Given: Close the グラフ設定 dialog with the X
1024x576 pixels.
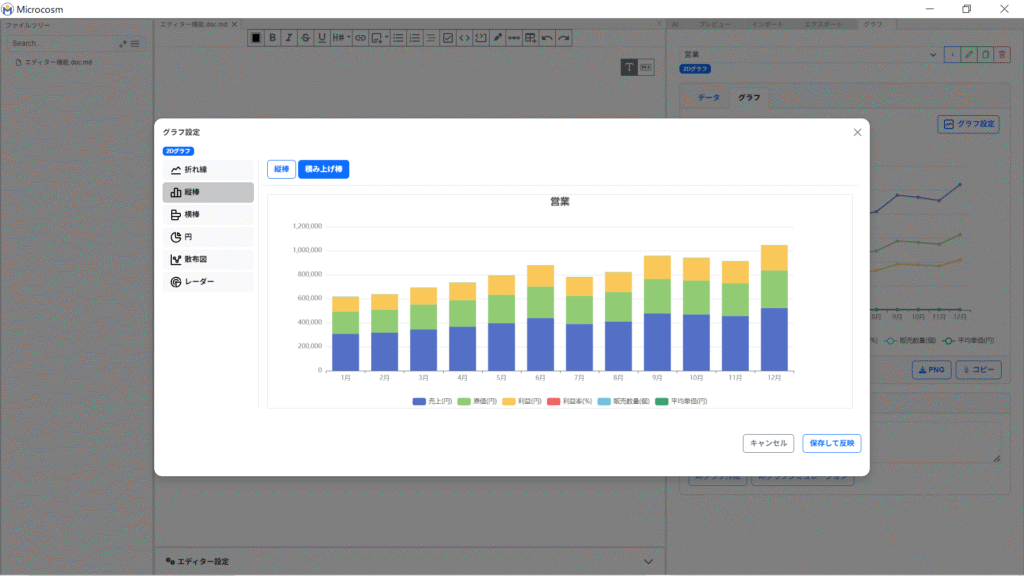Looking at the screenshot, I should tap(857, 132).
